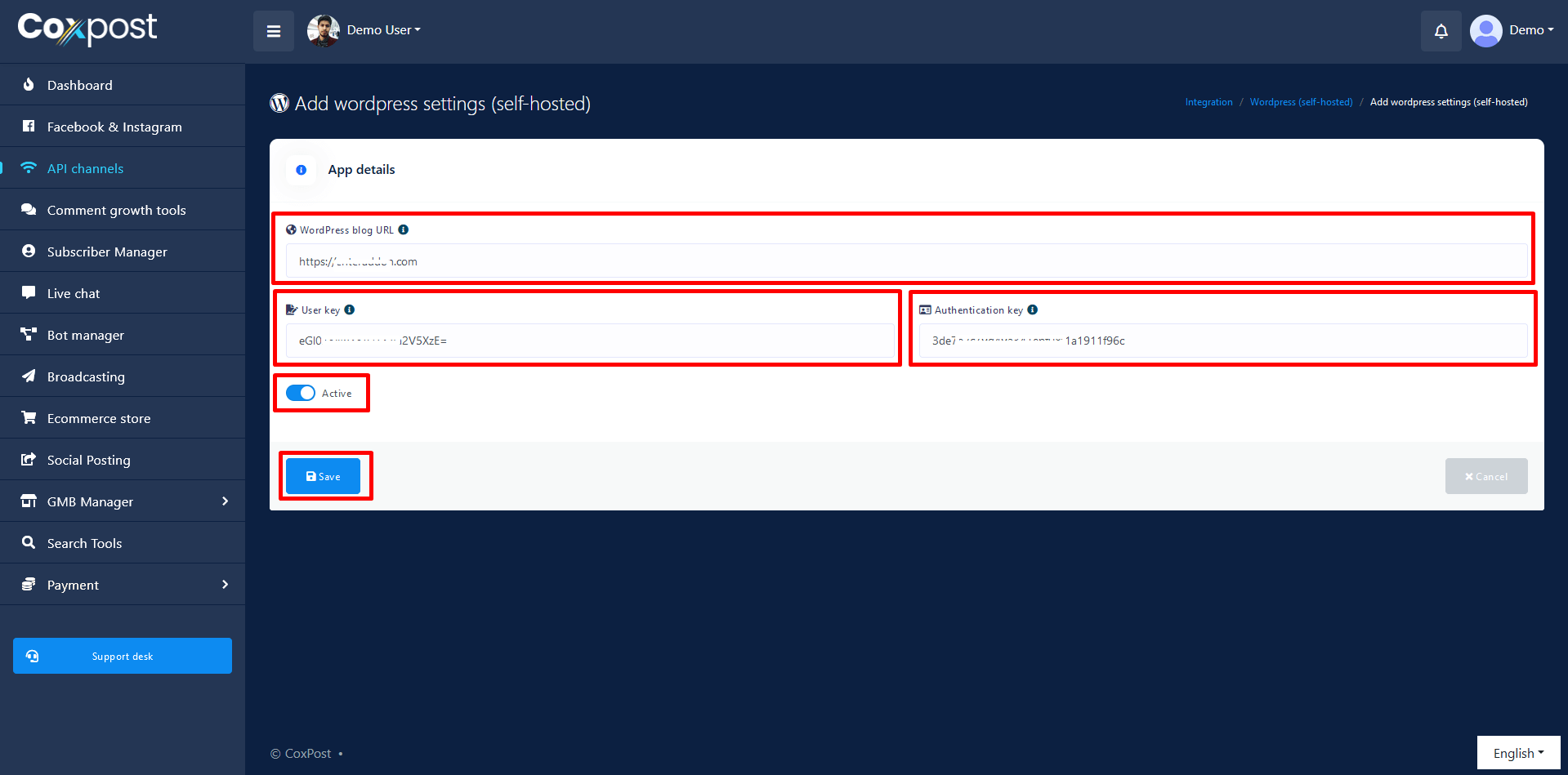This screenshot has height=775, width=1568.
Task: Click the WordPress blog URL input field
Action: pos(905,261)
